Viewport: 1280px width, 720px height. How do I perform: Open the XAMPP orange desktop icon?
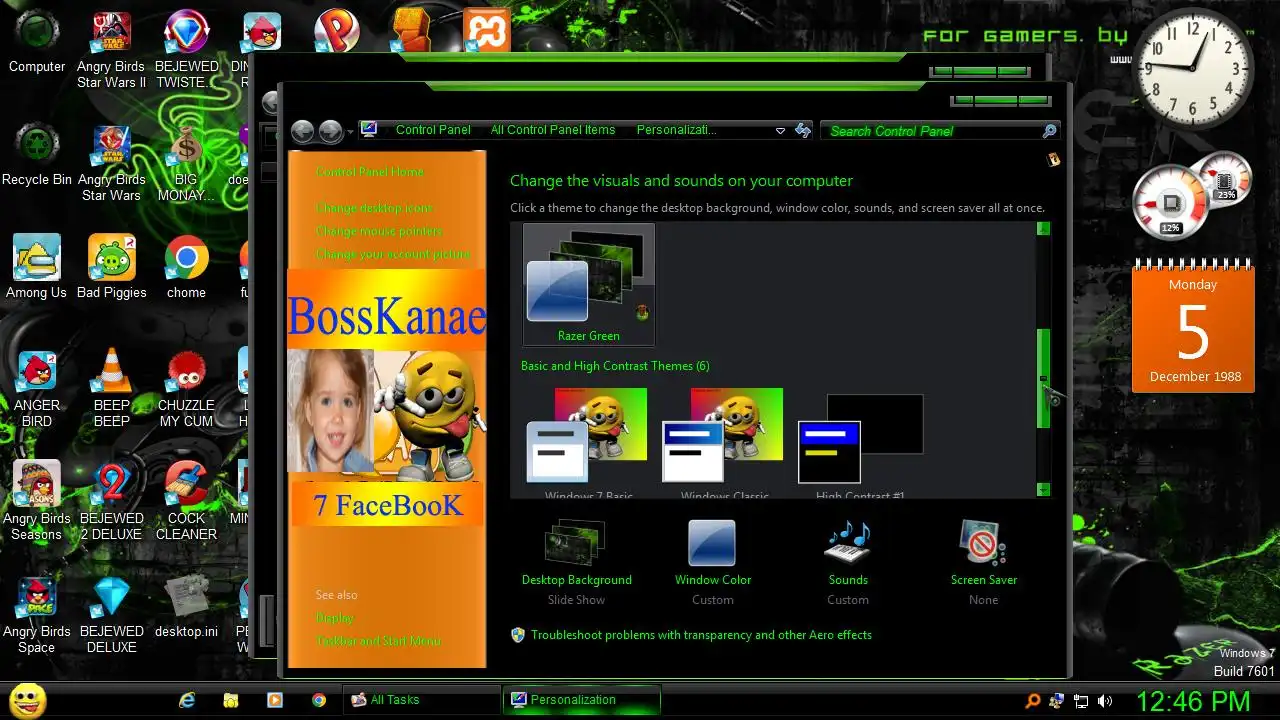coord(487,30)
